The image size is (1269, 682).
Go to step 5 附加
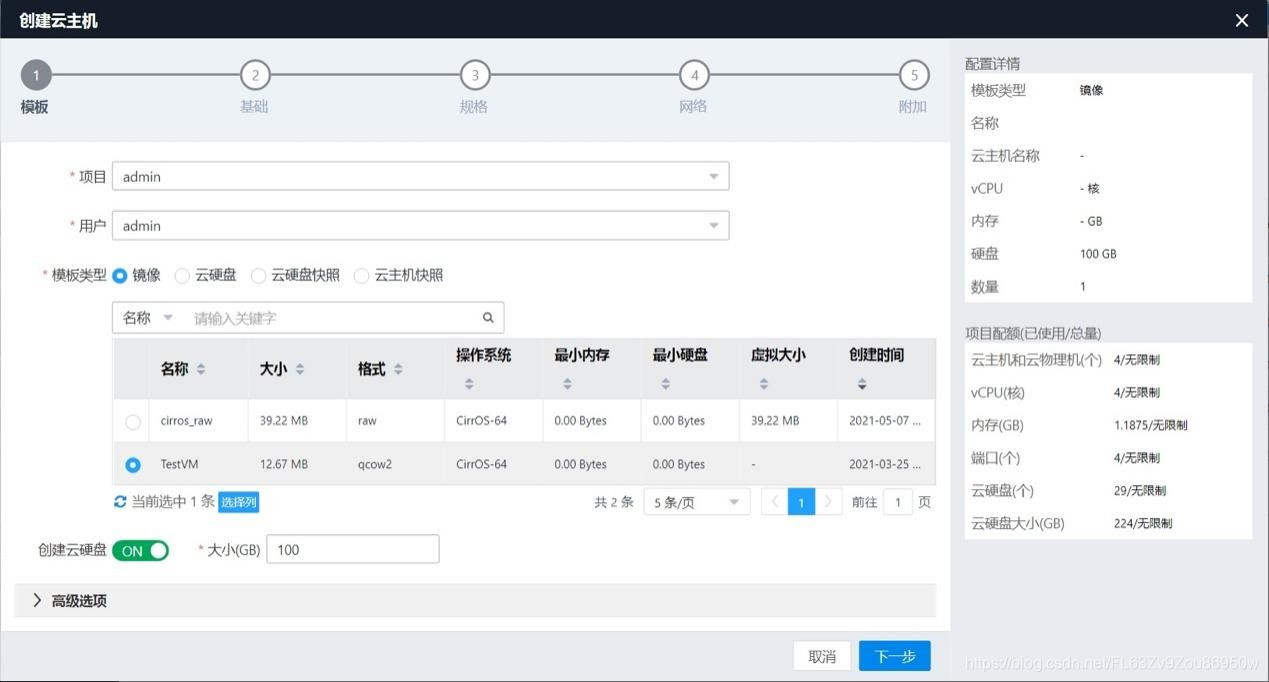pos(914,75)
